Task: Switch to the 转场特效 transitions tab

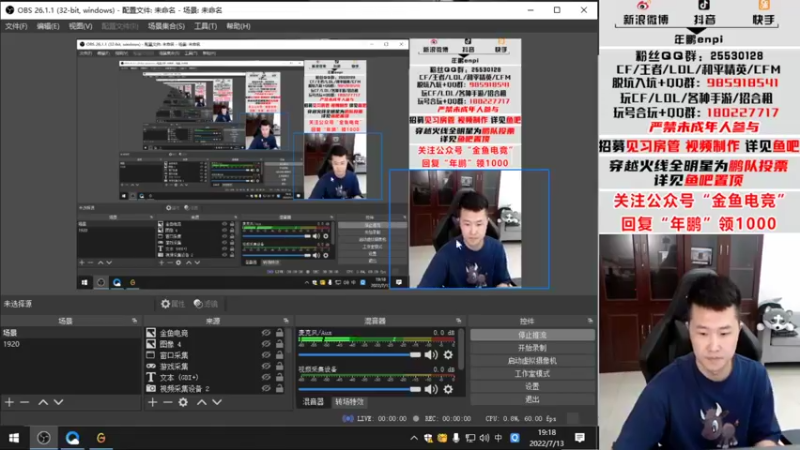Action: click(x=349, y=402)
